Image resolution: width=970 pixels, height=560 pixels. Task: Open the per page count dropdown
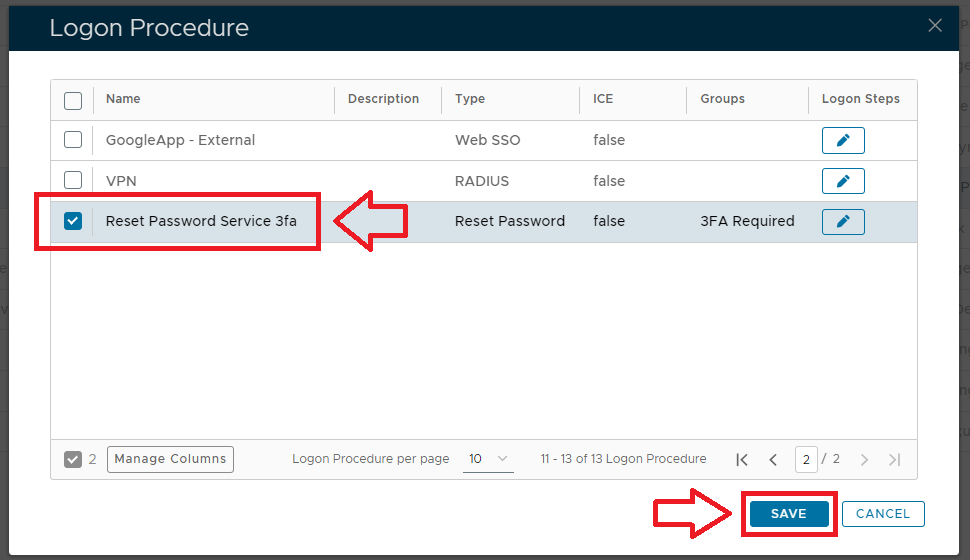pyautogui.click(x=489, y=459)
